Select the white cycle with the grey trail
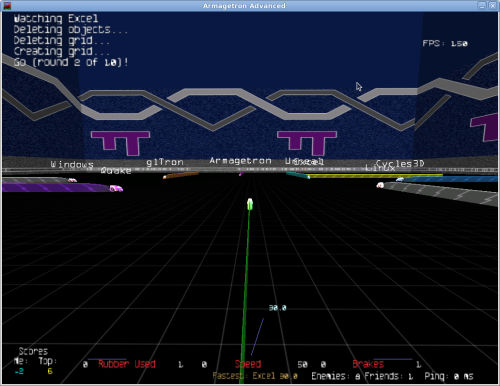 380,185
